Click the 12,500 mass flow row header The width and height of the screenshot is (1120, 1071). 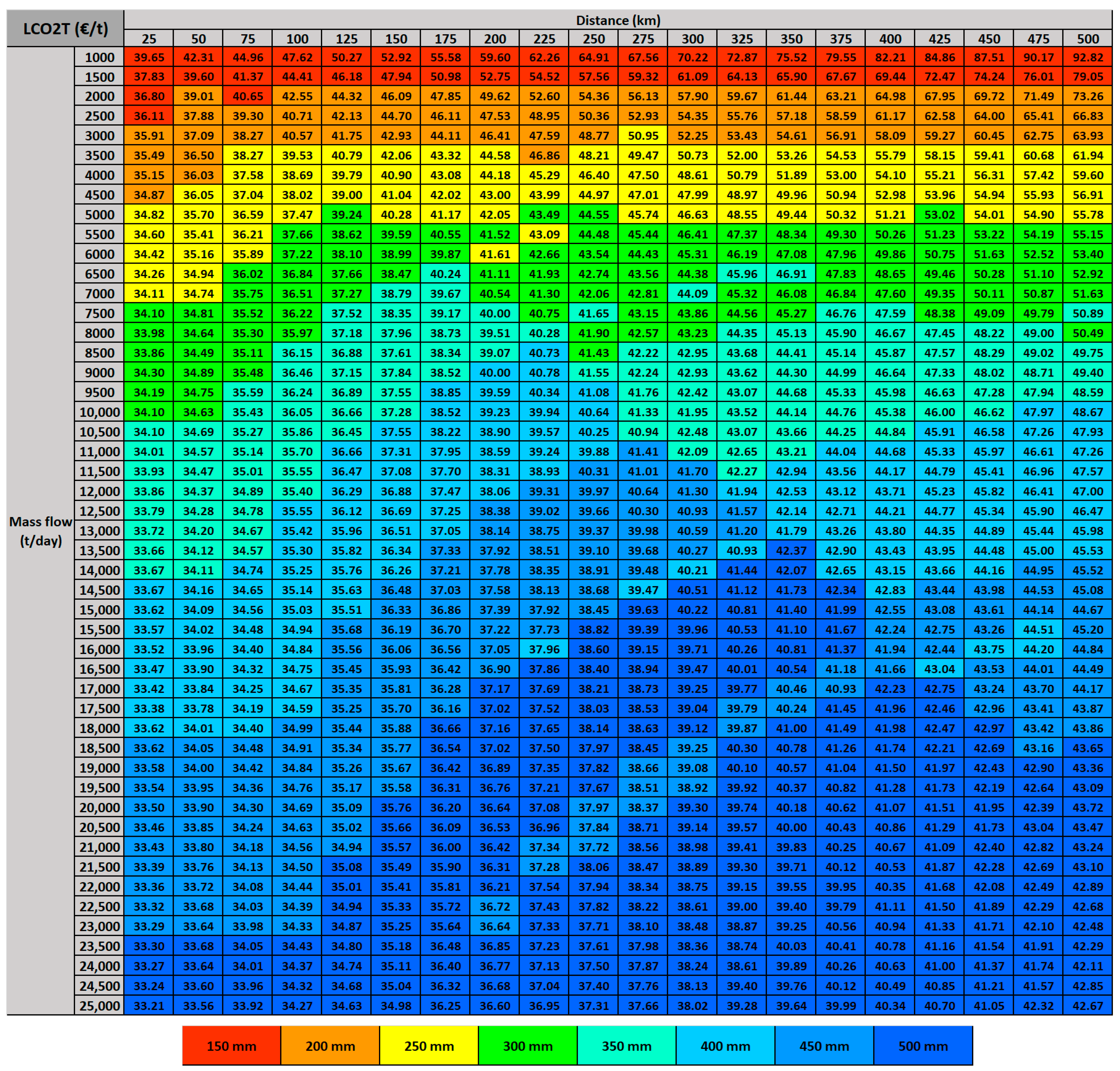(99, 511)
